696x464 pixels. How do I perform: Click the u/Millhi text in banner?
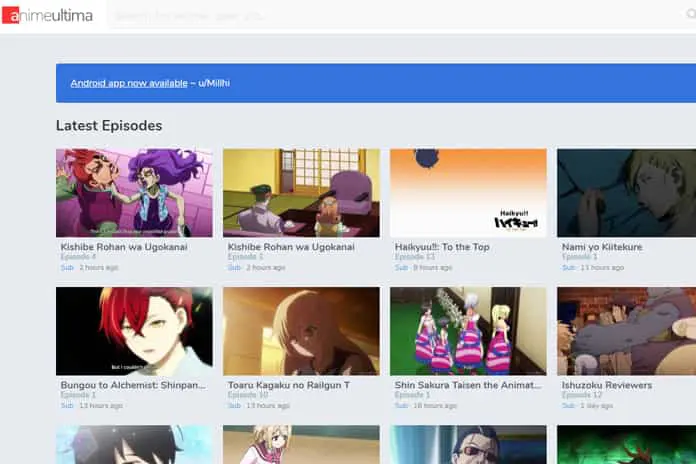(x=214, y=83)
